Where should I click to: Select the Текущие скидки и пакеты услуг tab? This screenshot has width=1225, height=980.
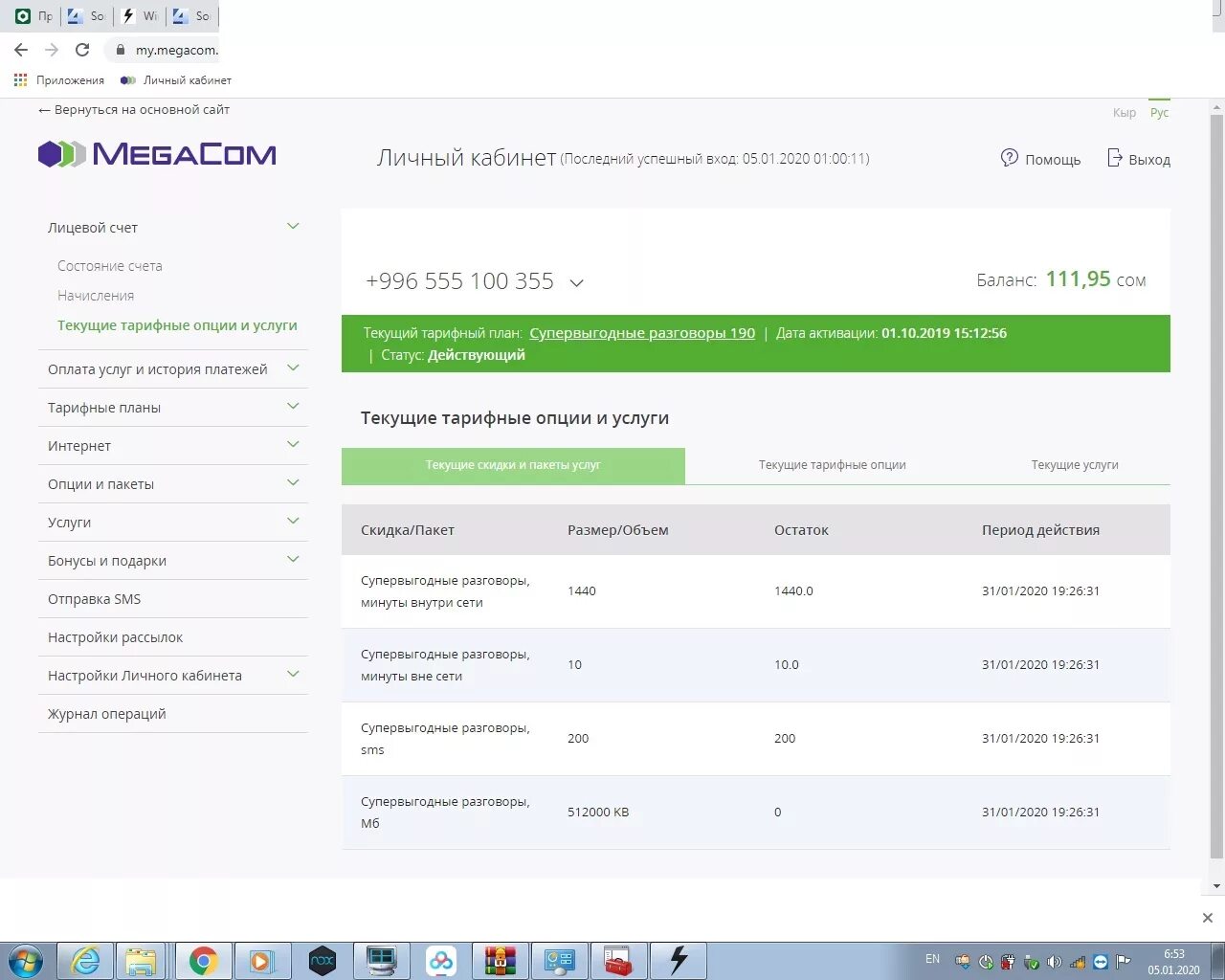point(513,465)
